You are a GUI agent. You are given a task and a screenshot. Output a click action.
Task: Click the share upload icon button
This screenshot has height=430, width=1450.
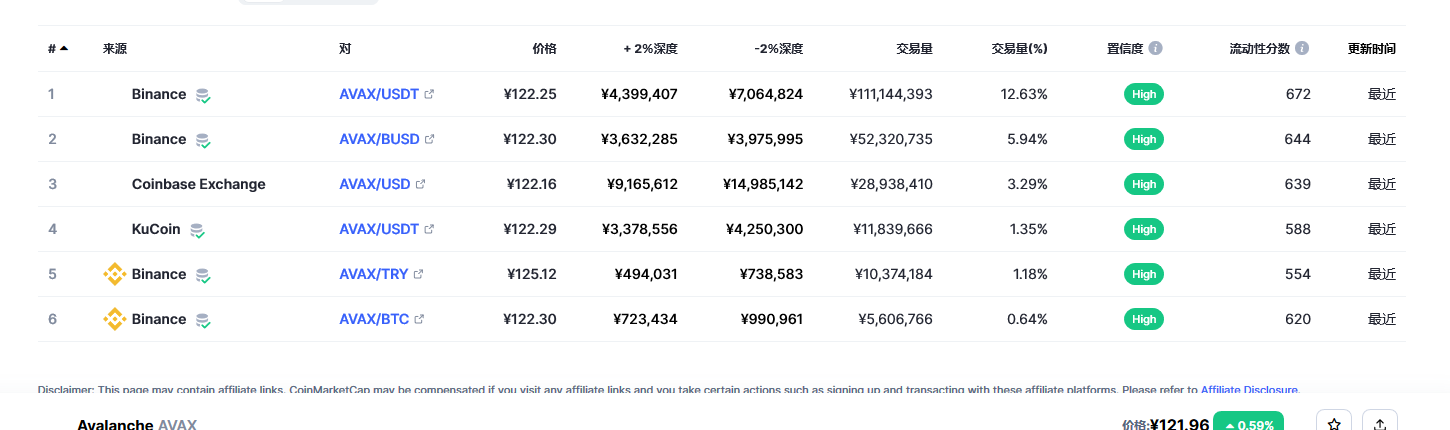(x=1380, y=424)
